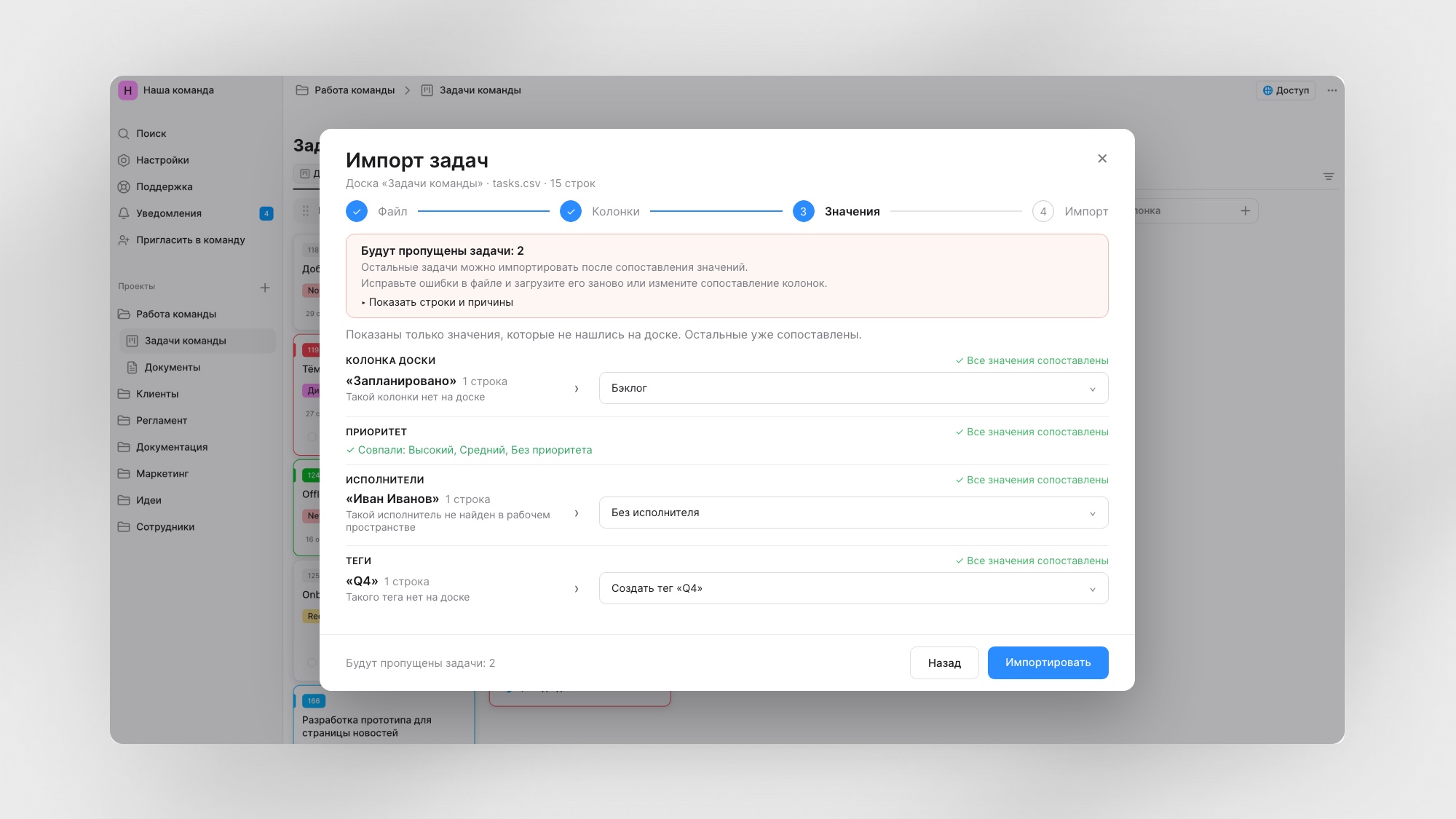Add a new project with plus icon

coord(265,288)
